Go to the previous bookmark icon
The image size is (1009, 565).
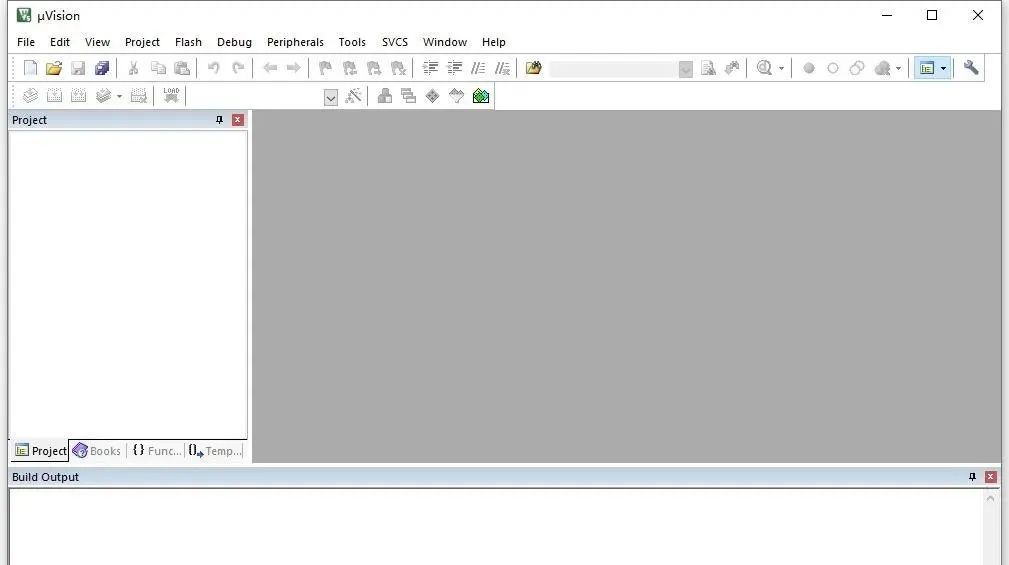pyautogui.click(x=349, y=68)
